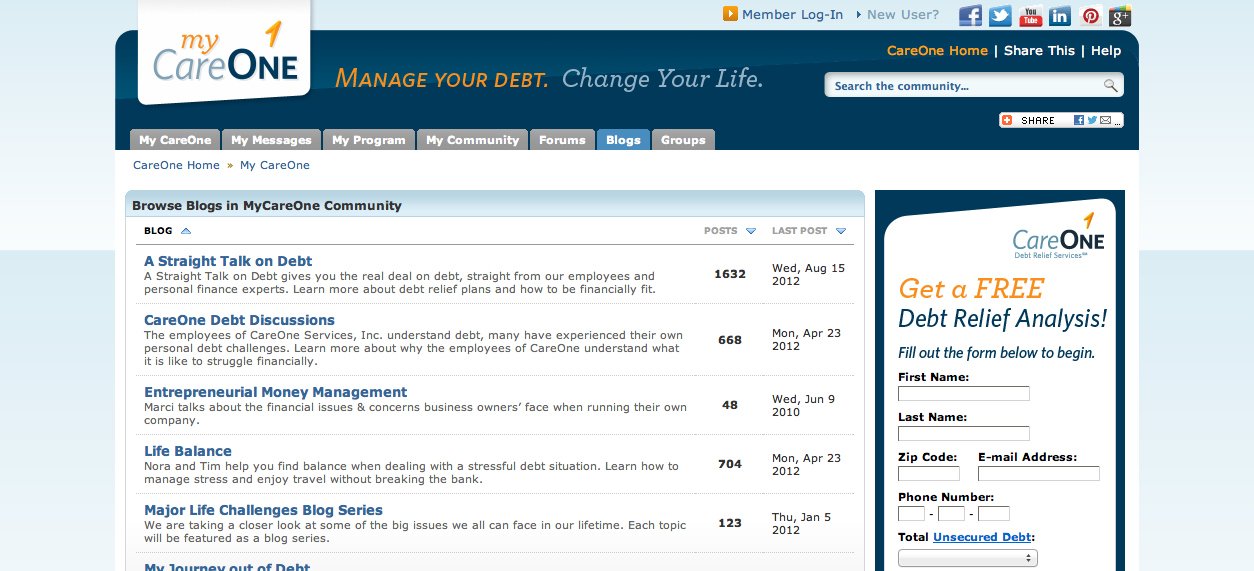Viewport: 1254px width, 571px height.
Task: Click the Last Name field
Action: 964,434
